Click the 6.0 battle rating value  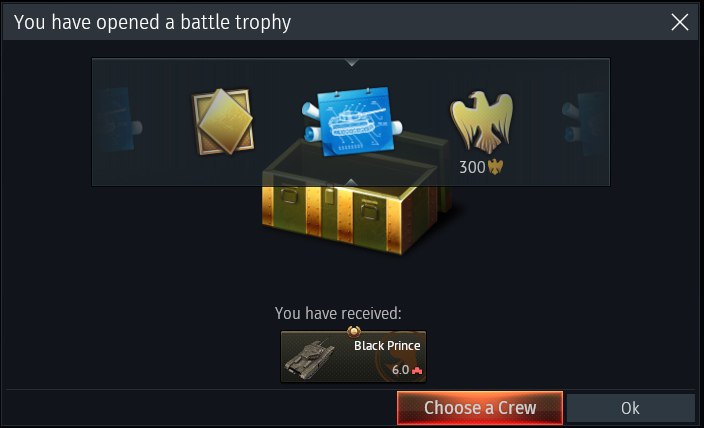click(400, 370)
